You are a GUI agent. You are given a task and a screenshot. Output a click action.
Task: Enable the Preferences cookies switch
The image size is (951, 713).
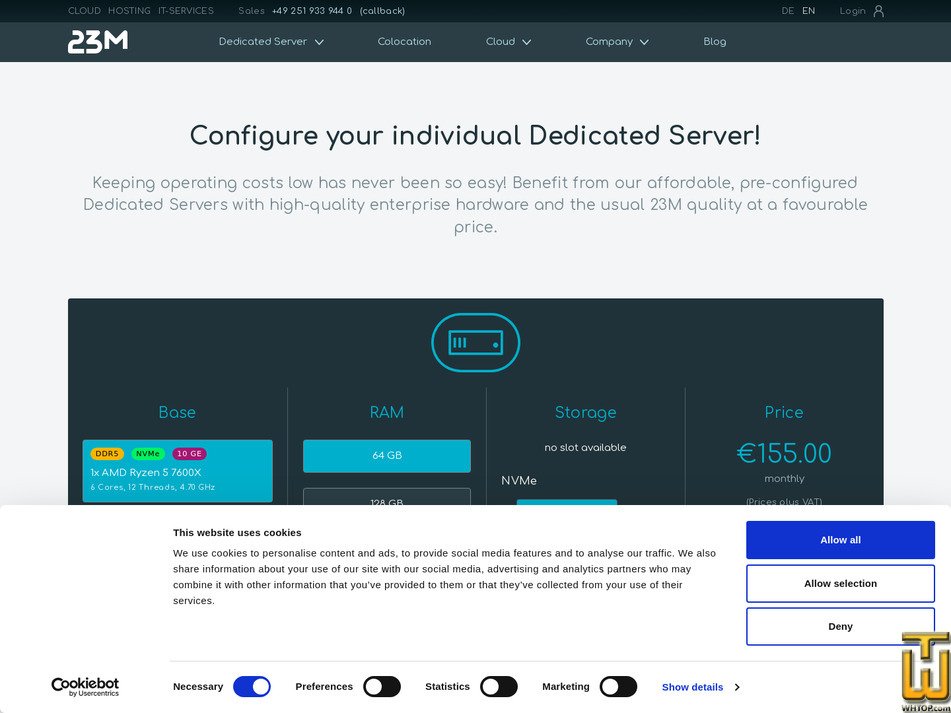click(x=382, y=687)
